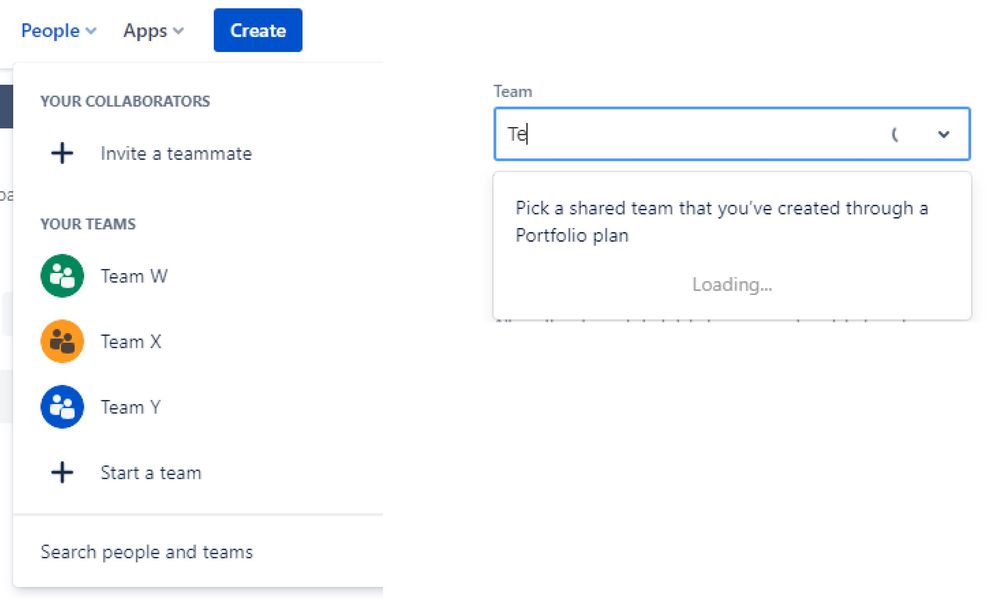
Task: Click the orange Team X avatar icon
Action: 62,341
